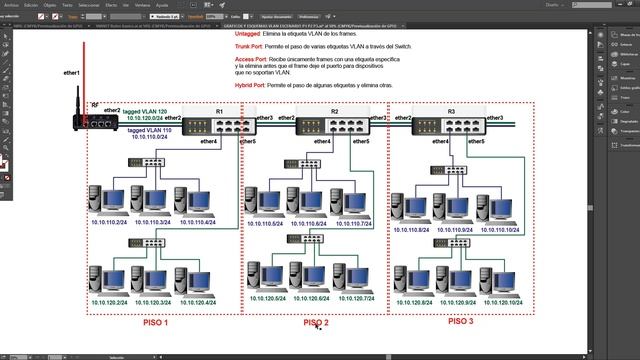Select the 10.10.110.2/24 label on canvas
Screen dimensions: 640x360
pos(109,222)
